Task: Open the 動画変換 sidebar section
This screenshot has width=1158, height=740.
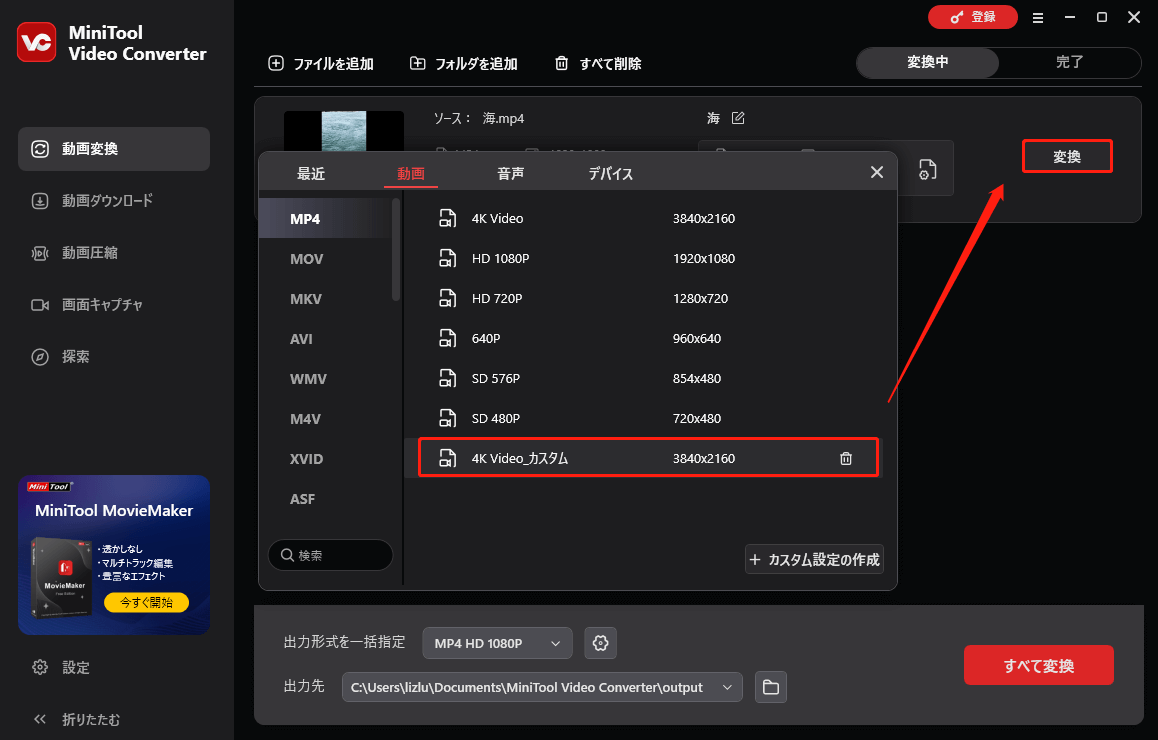Action: pyautogui.click(x=114, y=149)
